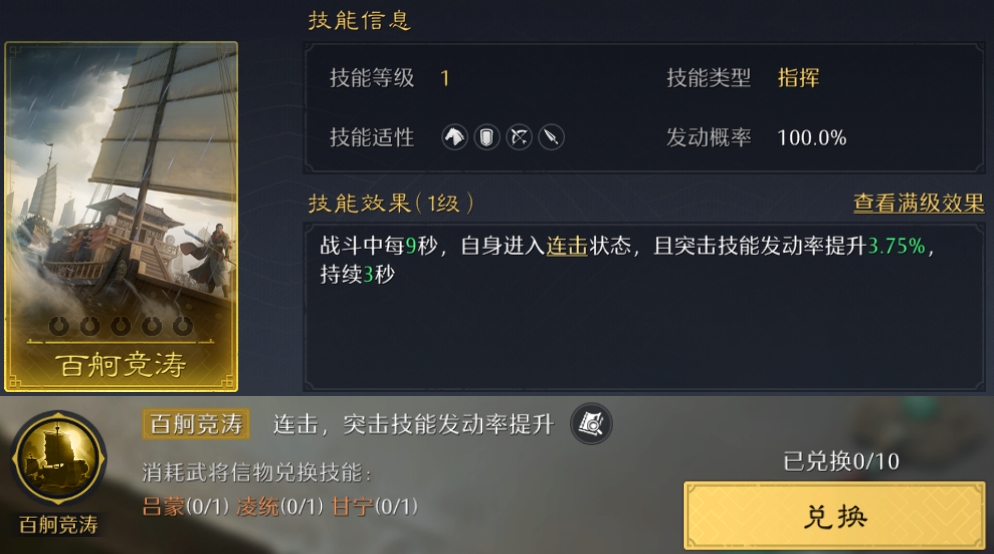Click the archer bow aptitude icon
This screenshot has height=554, width=994.
[x=519, y=137]
